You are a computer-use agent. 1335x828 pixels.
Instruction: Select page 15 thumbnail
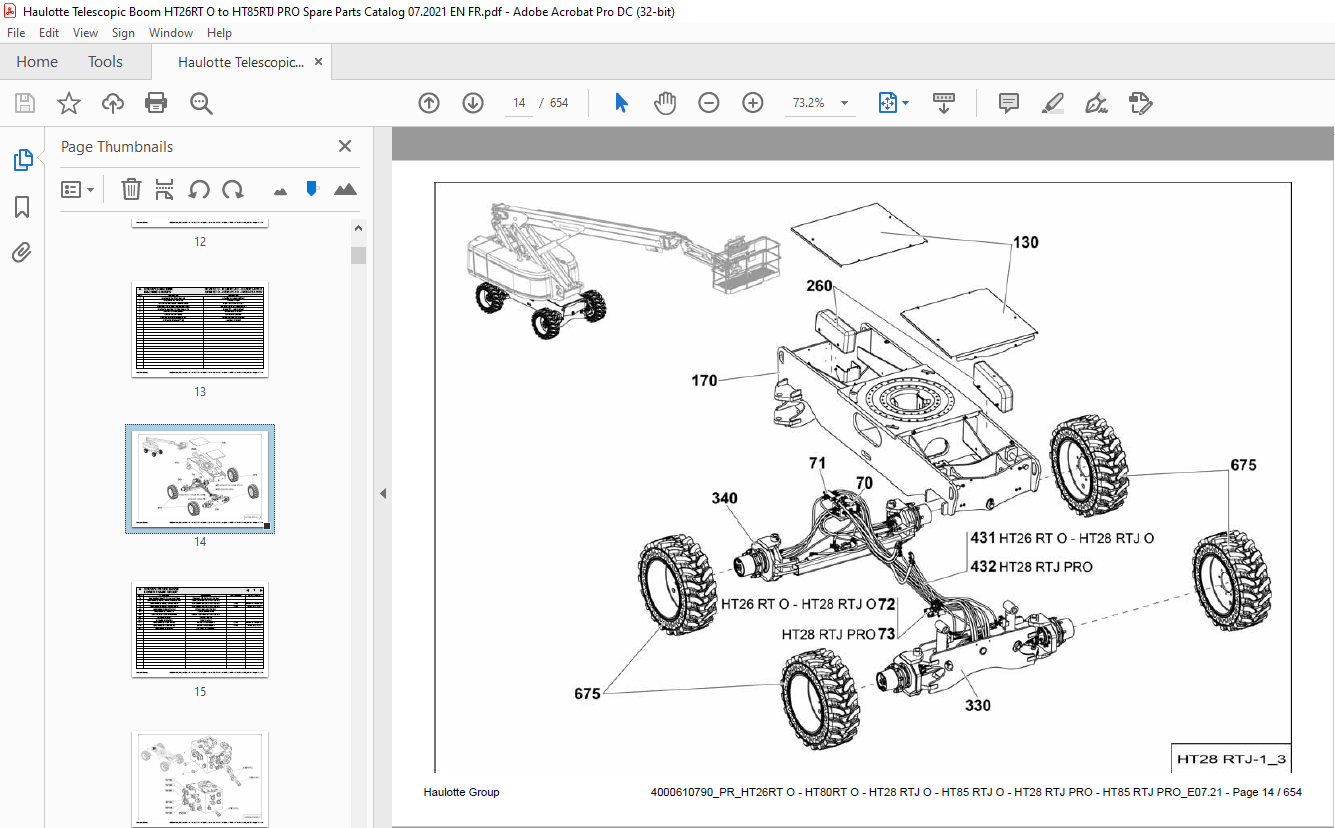coord(200,629)
